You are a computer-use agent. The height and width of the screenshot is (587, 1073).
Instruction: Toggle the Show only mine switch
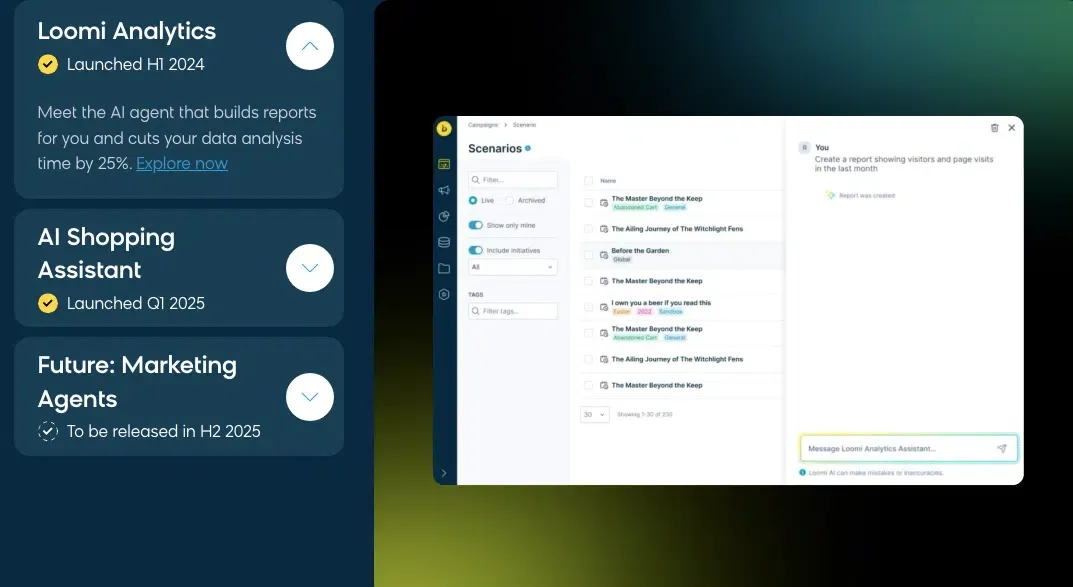pyautogui.click(x=476, y=225)
